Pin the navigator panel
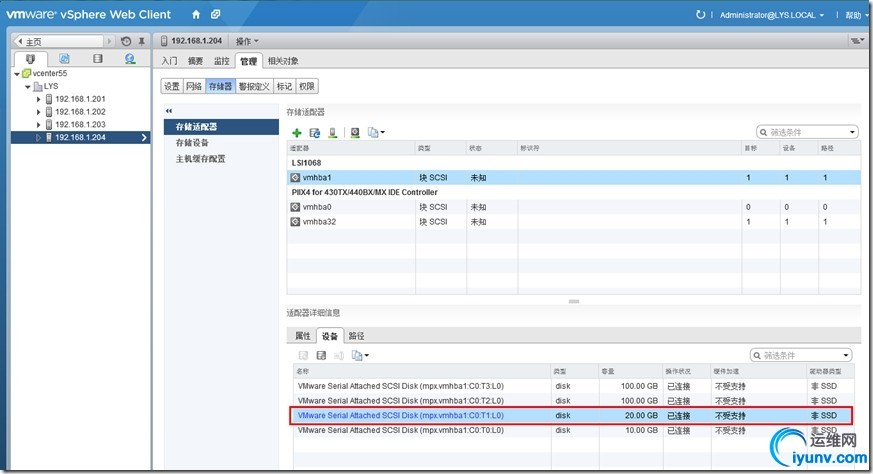873x474 pixels. (141, 41)
